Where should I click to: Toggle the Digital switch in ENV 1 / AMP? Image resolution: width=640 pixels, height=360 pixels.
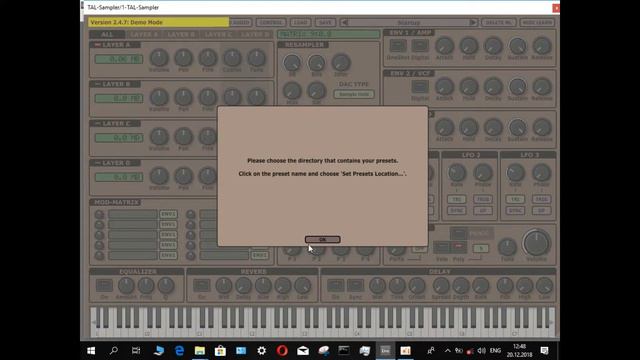pyautogui.click(x=420, y=46)
